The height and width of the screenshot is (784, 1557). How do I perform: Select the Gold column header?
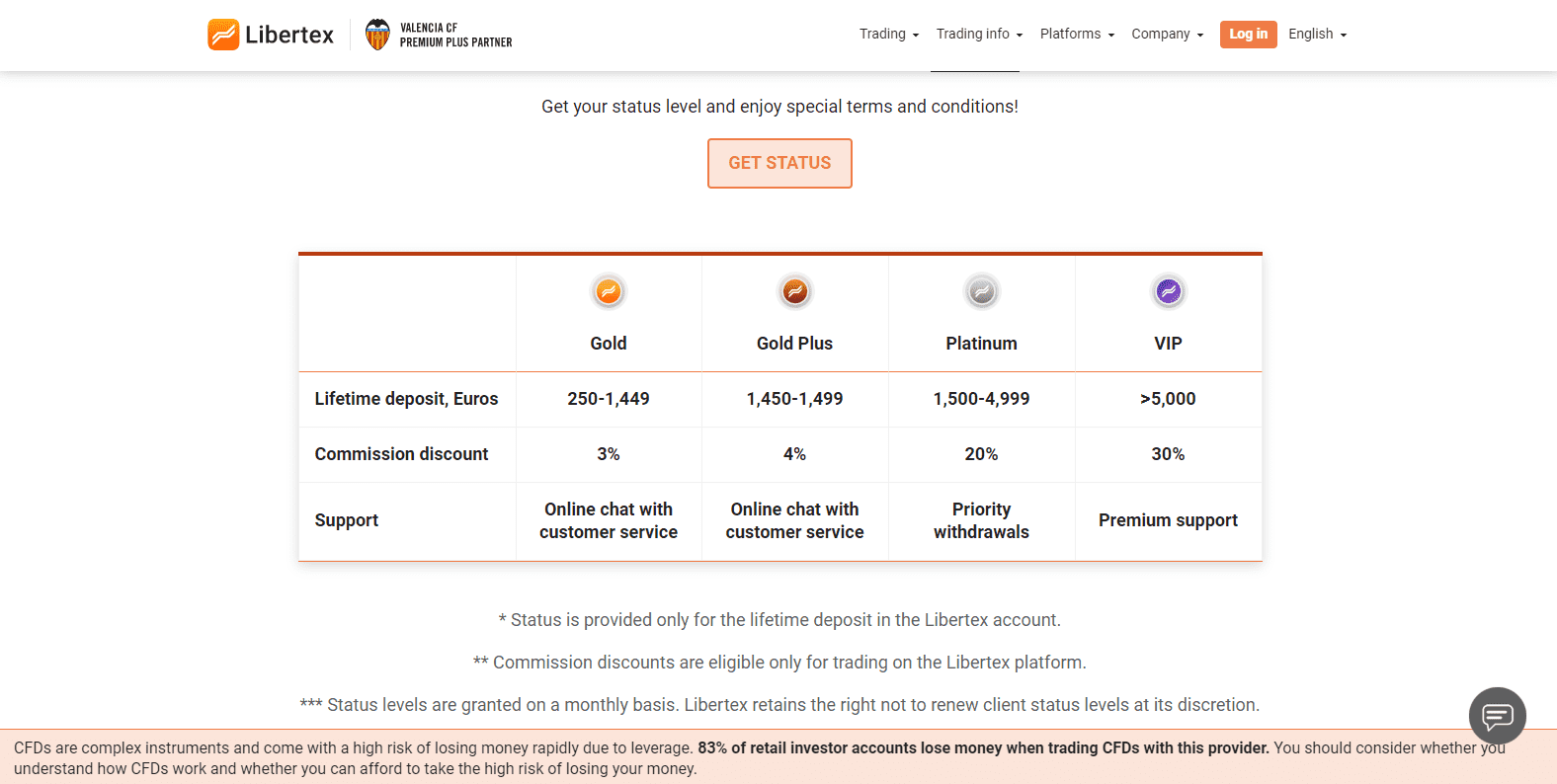(609, 343)
